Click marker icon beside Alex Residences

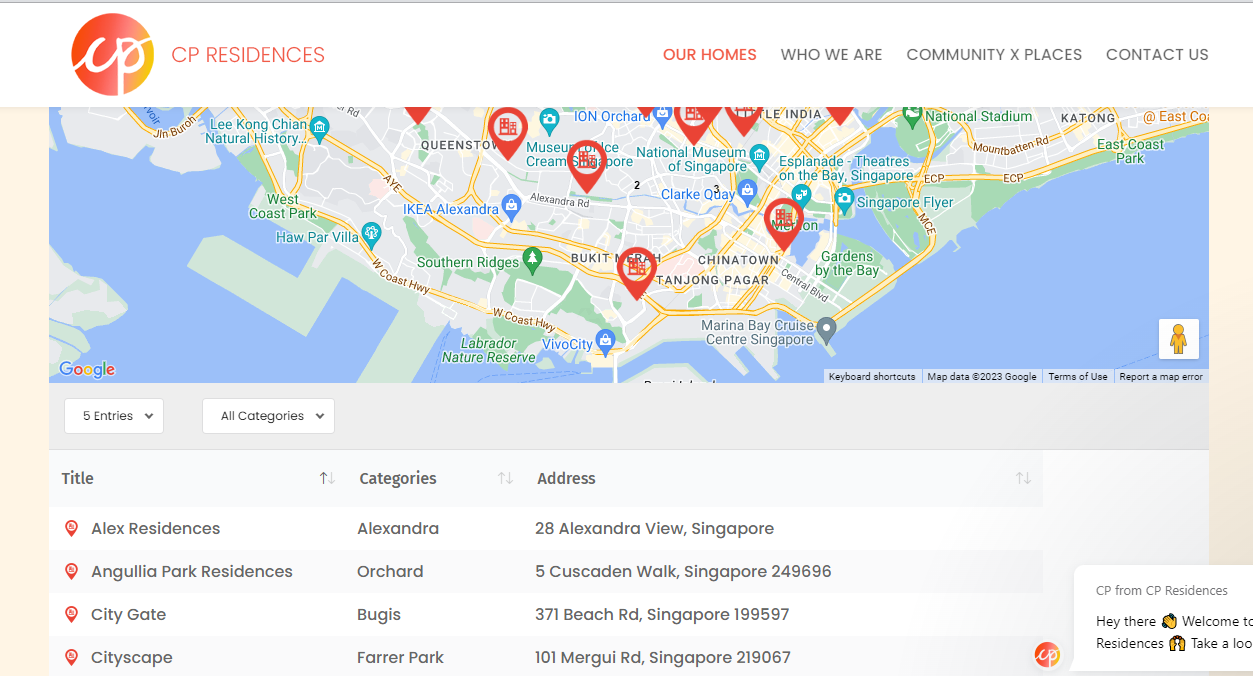[x=71, y=528]
